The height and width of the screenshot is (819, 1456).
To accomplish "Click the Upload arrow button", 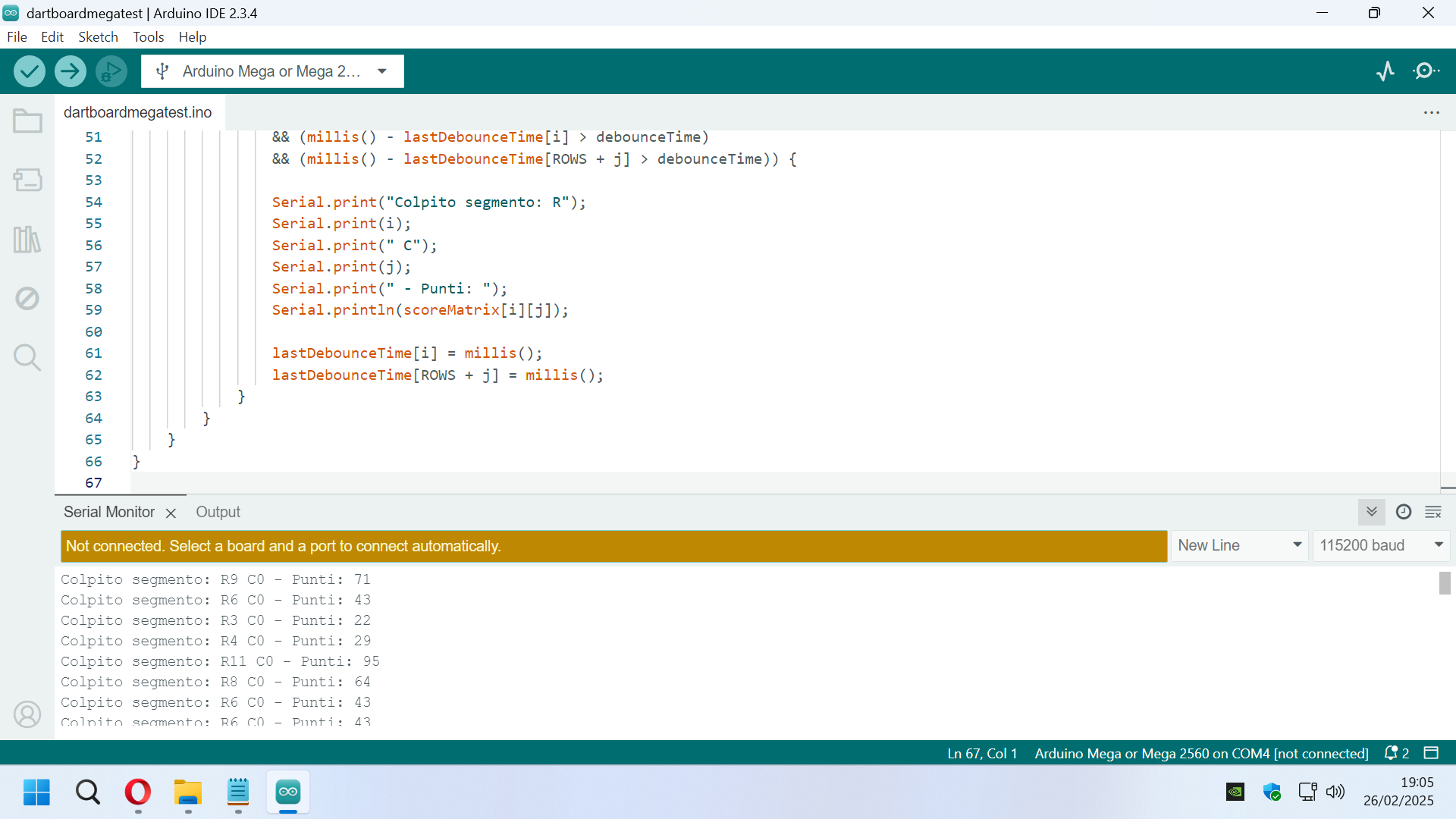I will (70, 71).
